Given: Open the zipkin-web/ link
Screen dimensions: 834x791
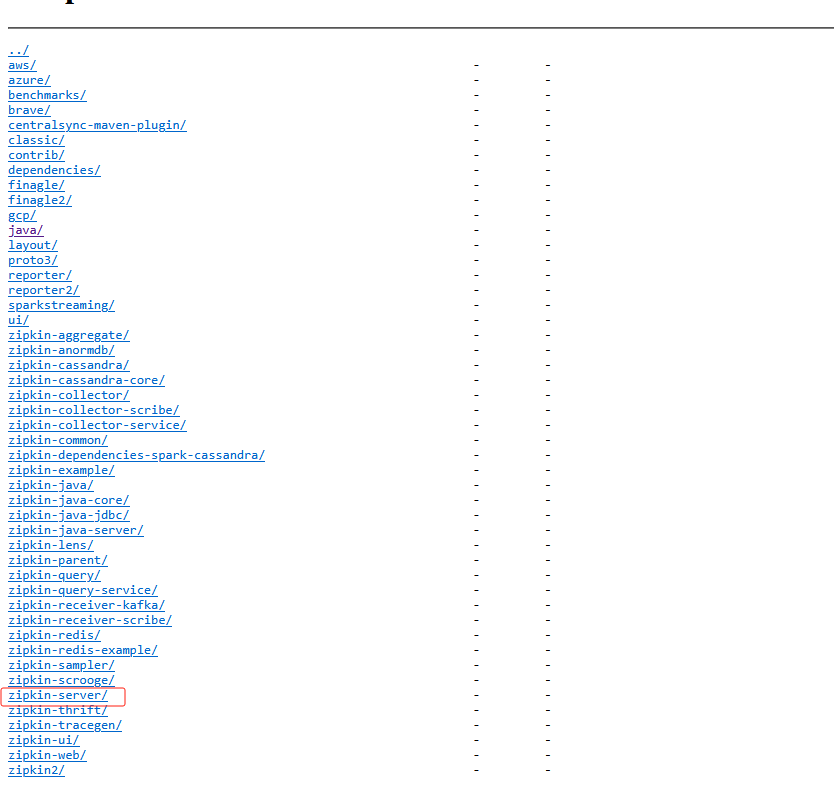Looking at the screenshot, I should tap(47, 755).
